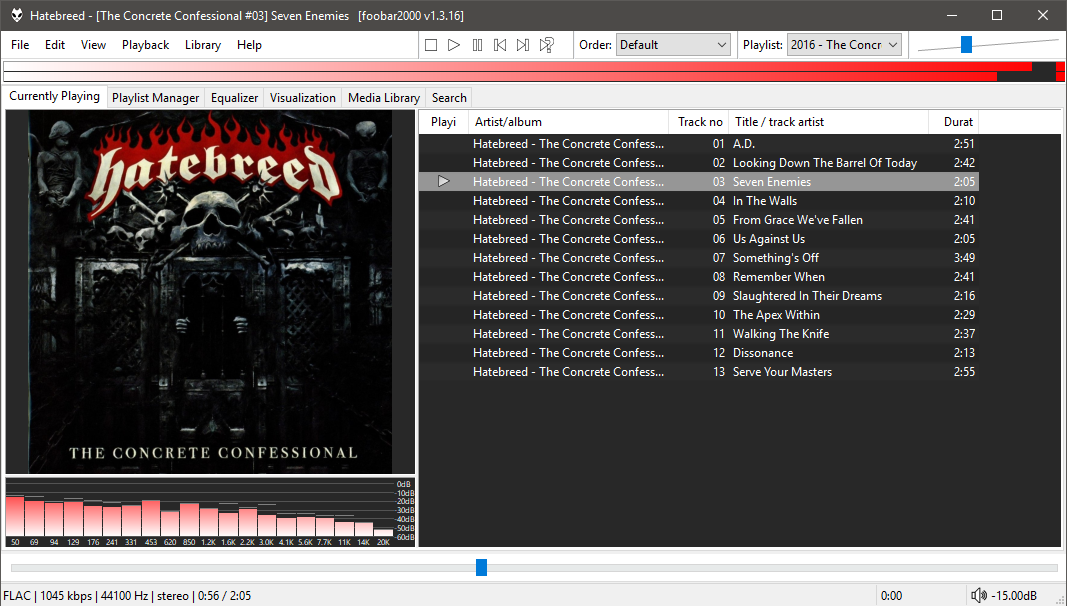Click the 0:00 status bar field
The height and width of the screenshot is (606, 1067).
pyautogui.click(x=891, y=596)
